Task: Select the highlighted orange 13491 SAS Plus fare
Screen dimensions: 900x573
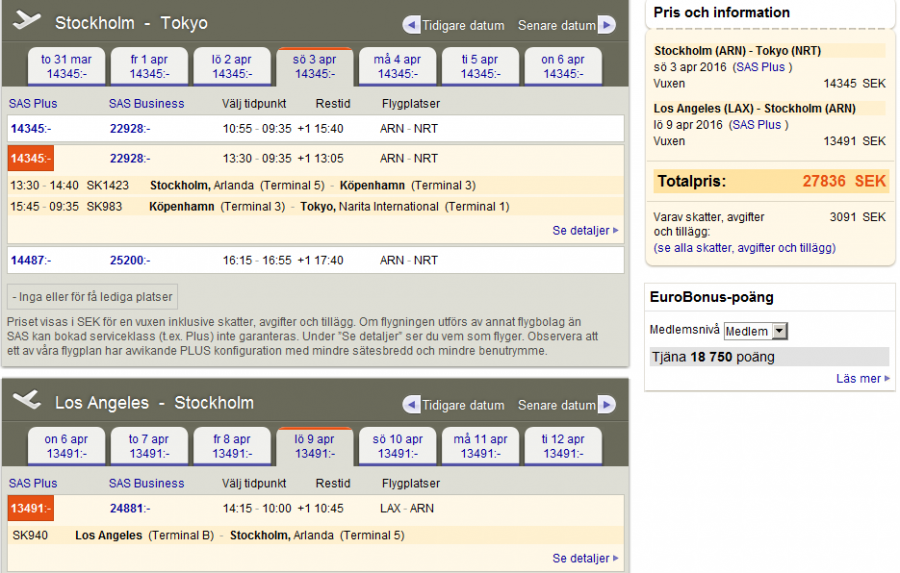Action: (30, 509)
